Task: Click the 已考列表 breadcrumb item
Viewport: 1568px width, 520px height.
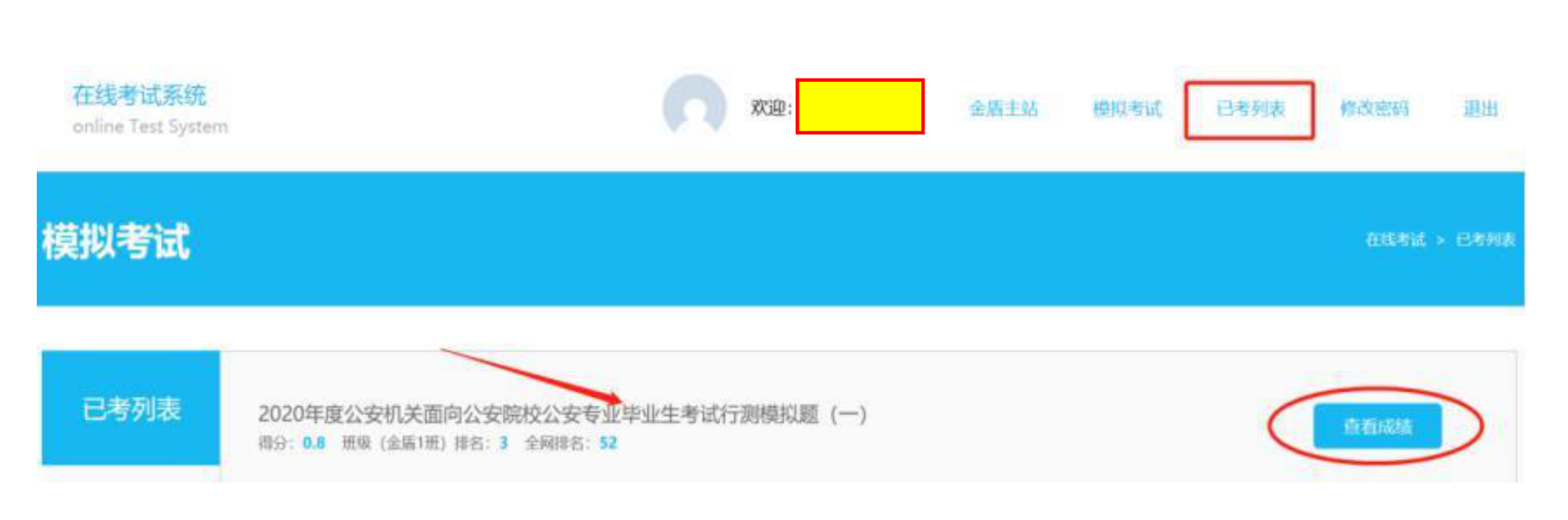Action: click(1485, 240)
